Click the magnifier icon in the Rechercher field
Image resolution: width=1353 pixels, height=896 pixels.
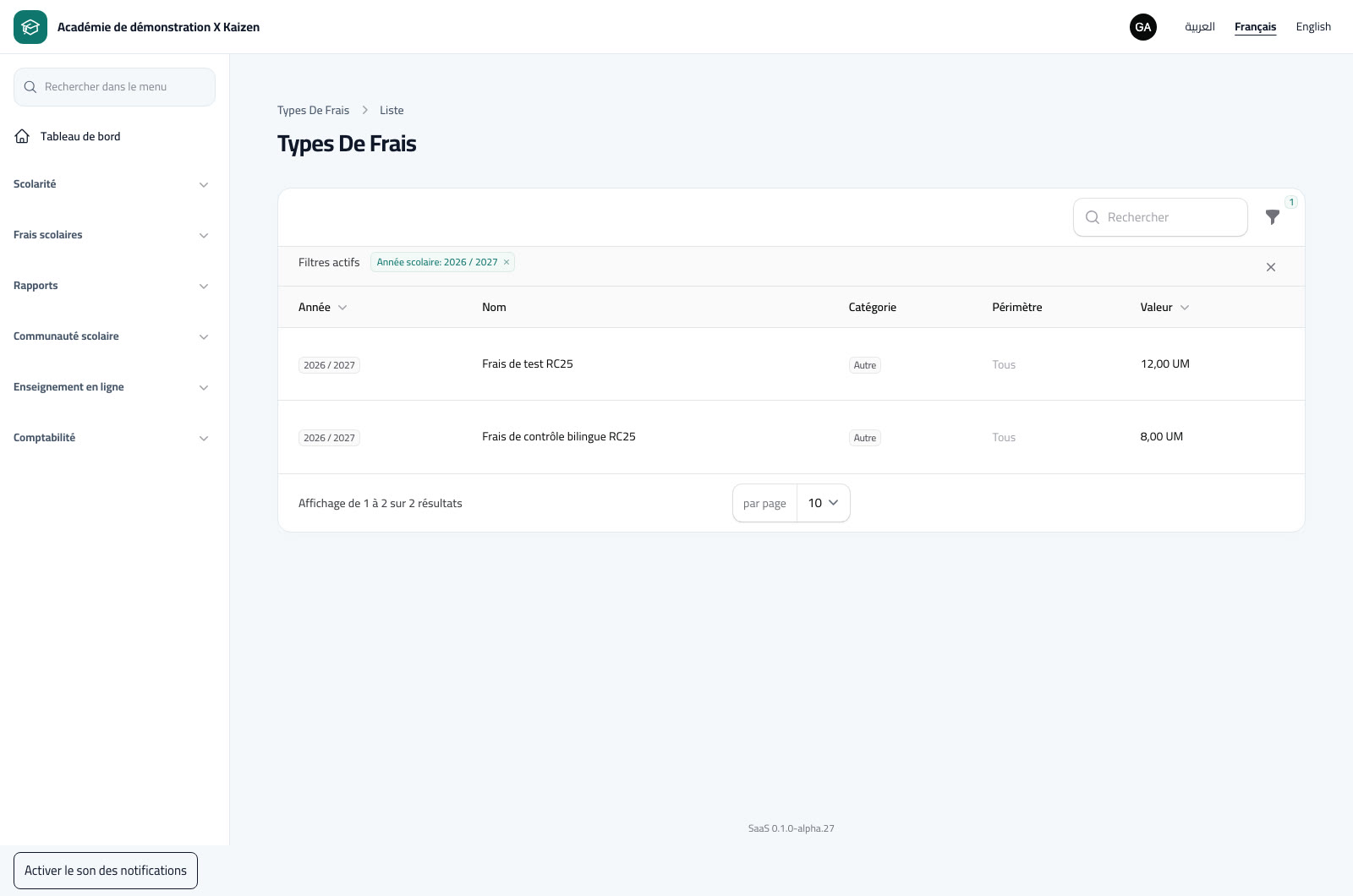pos(1093,217)
